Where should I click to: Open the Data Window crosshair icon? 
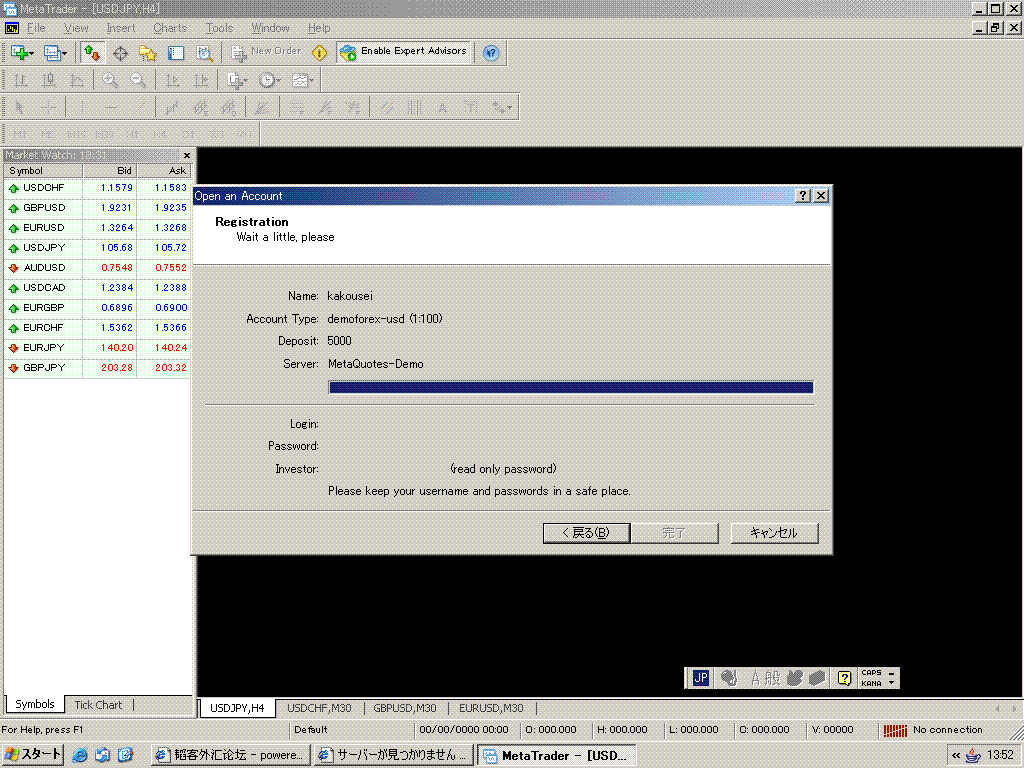point(120,53)
